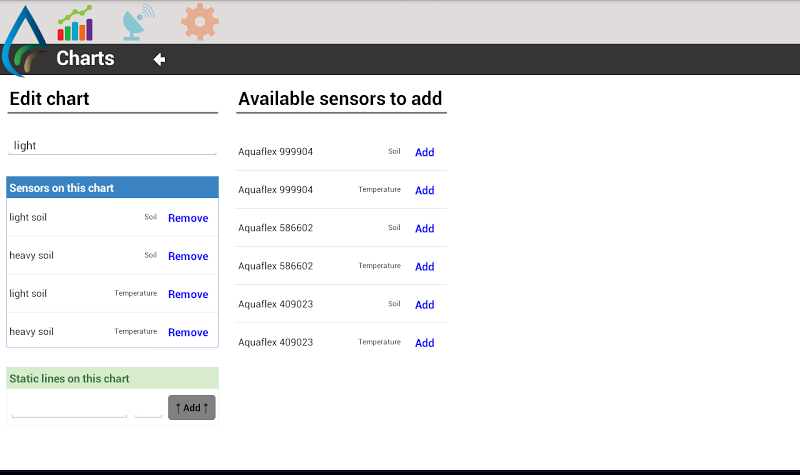Add Aquaflex 586602 Temperature sensor
Image resolution: width=800 pixels, height=475 pixels.
(424, 266)
